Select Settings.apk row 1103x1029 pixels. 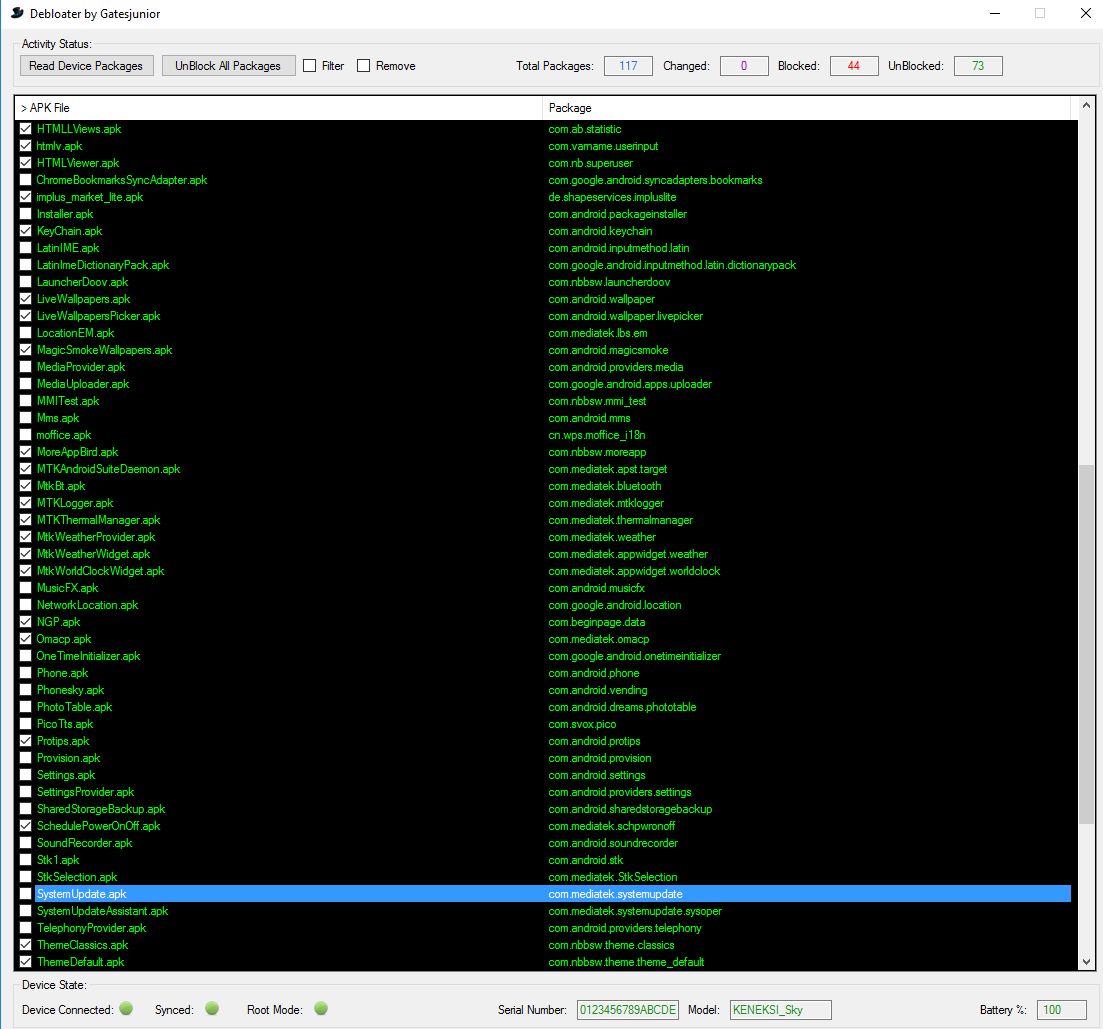coord(543,775)
